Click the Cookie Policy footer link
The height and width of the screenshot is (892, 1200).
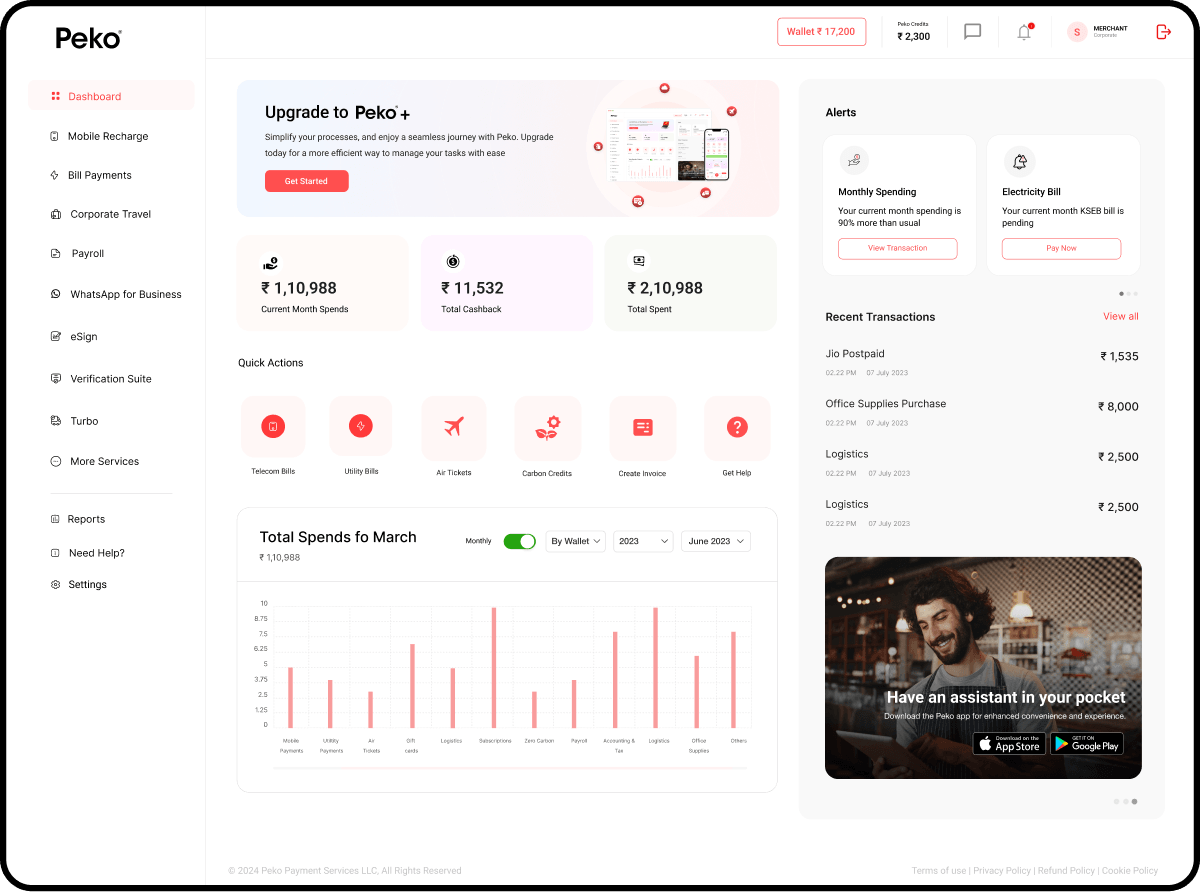pyautogui.click(x=1130, y=871)
